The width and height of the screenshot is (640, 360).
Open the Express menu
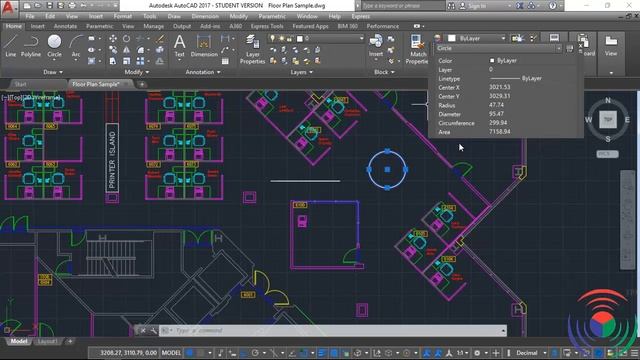coord(360,16)
